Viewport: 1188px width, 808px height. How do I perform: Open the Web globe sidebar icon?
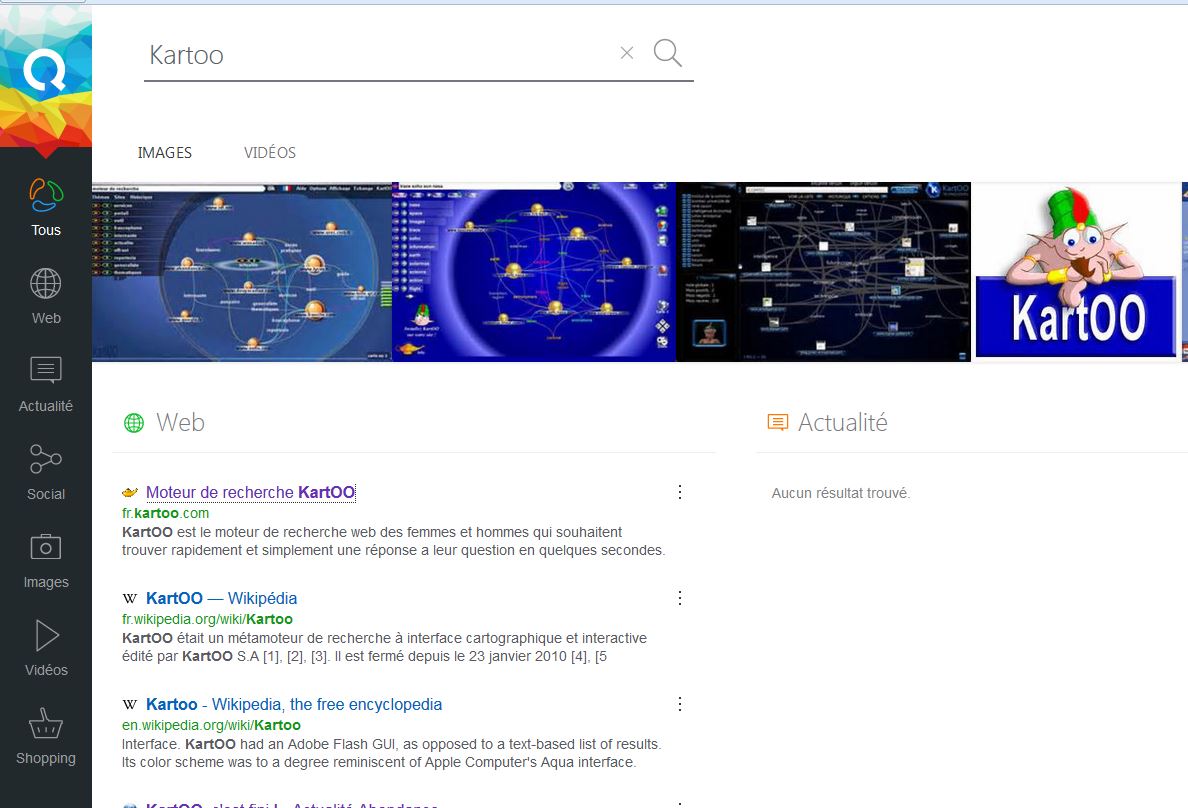(x=46, y=285)
